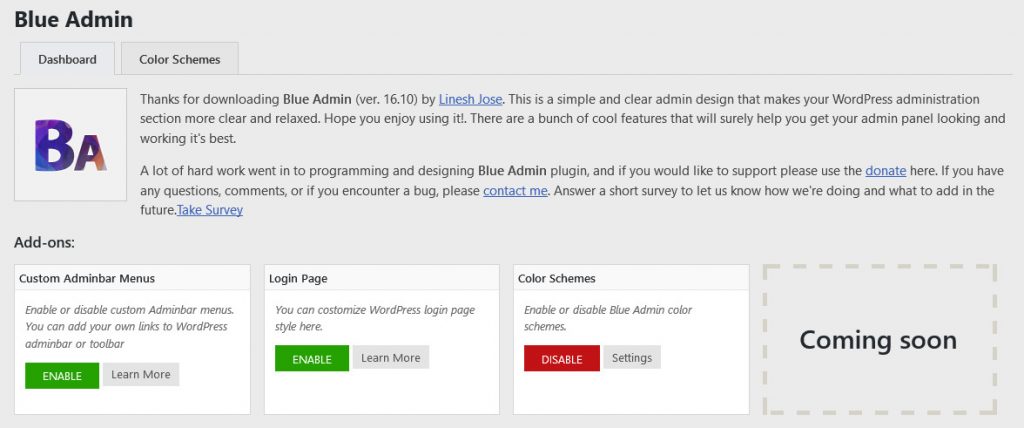The image size is (1024, 428).
Task: Click the Blue Admin BA logo image
Action: 70,145
